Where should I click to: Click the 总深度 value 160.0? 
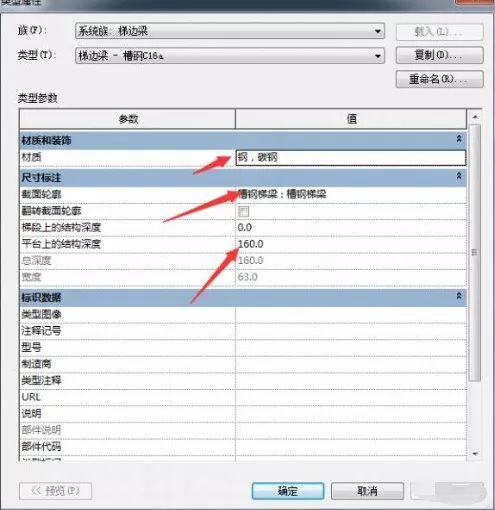(251, 260)
